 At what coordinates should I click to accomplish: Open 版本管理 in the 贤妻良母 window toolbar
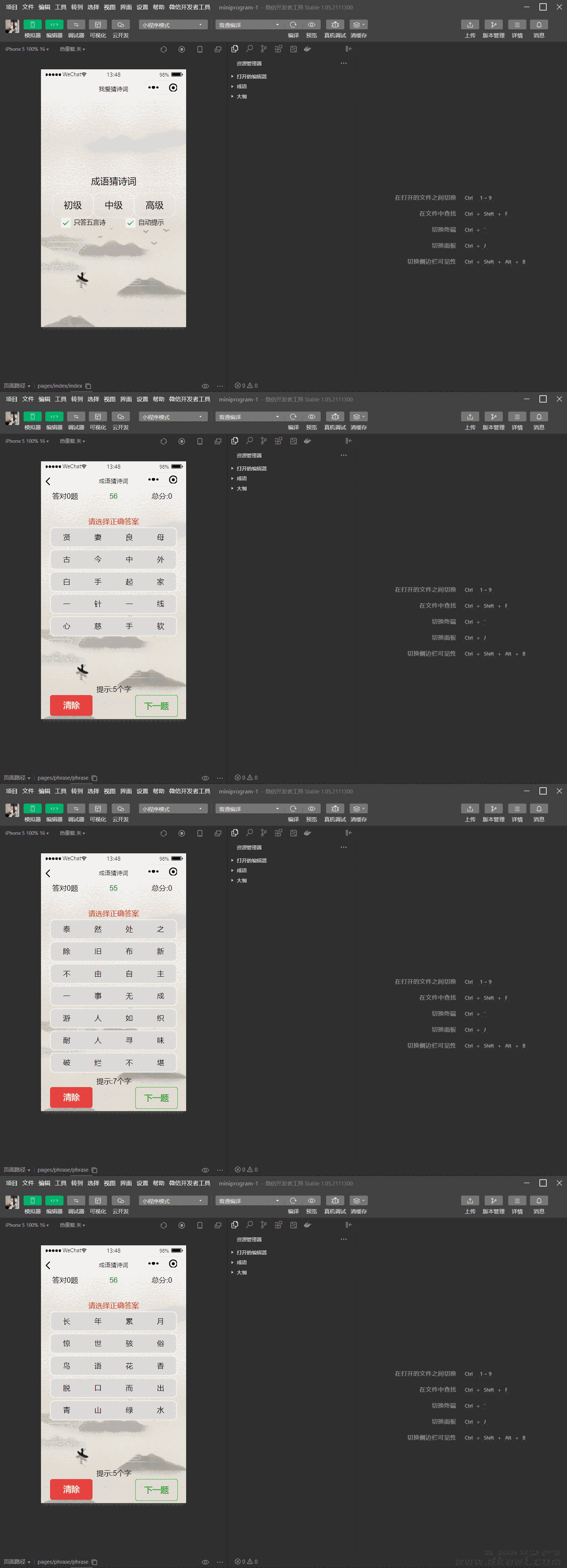(493, 417)
